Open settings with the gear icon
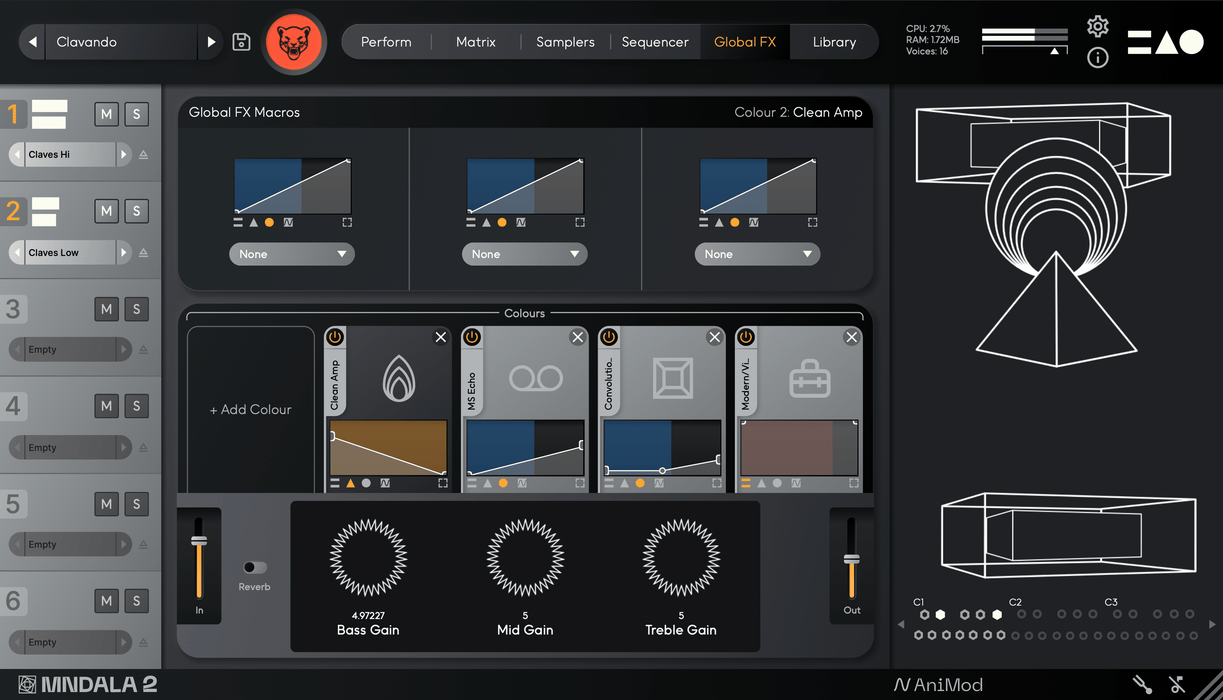This screenshot has height=700, width=1223. (x=1097, y=26)
